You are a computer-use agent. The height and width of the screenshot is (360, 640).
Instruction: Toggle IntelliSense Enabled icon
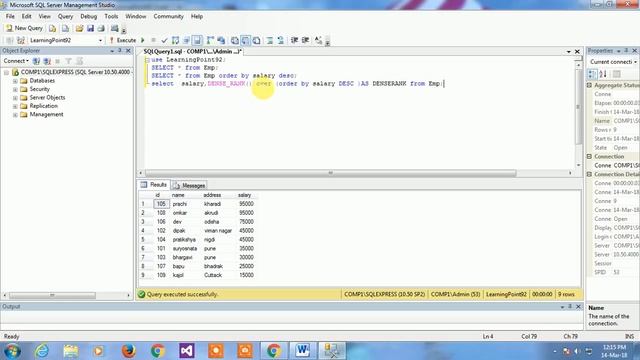coord(197,40)
